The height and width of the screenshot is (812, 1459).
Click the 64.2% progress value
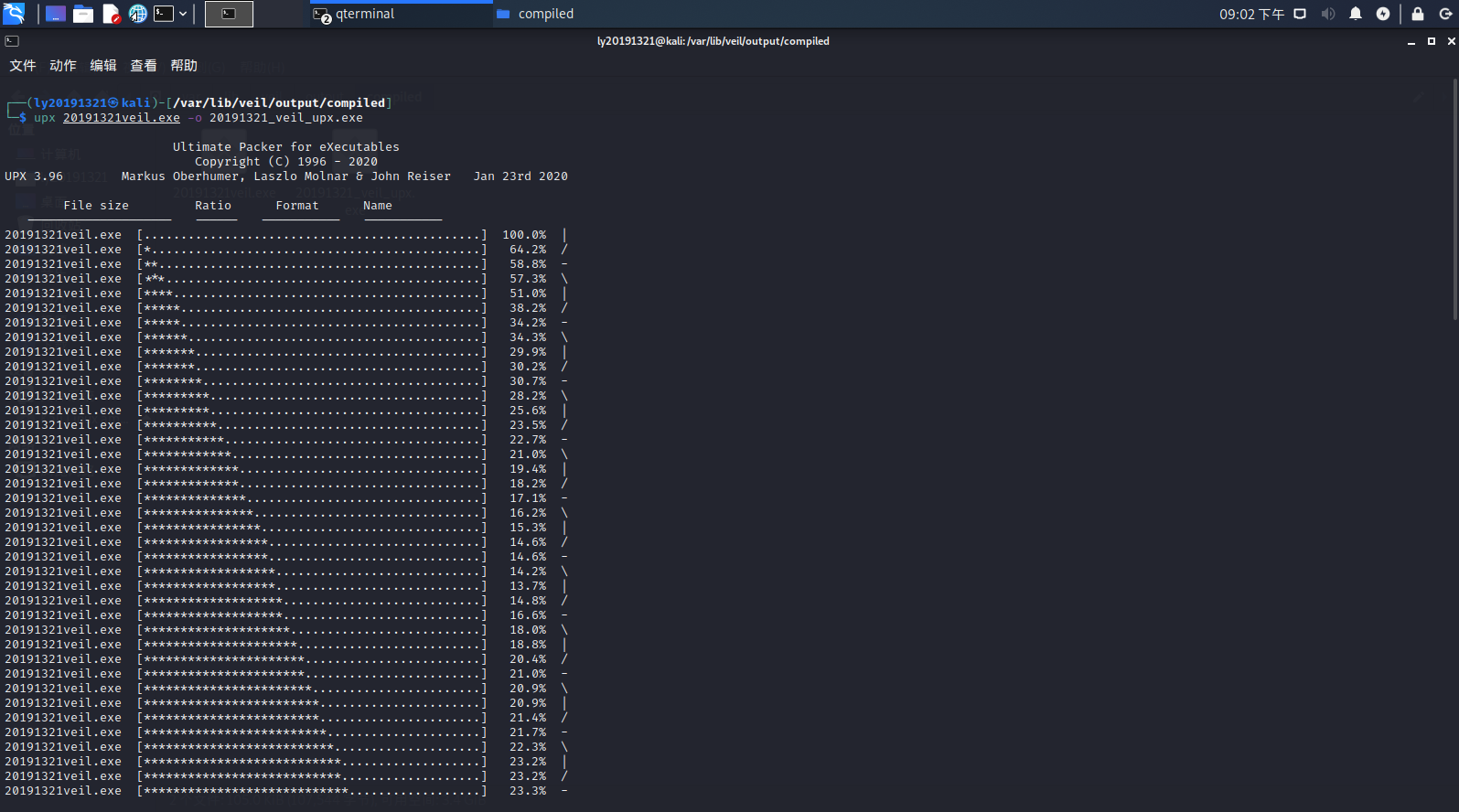pos(528,250)
